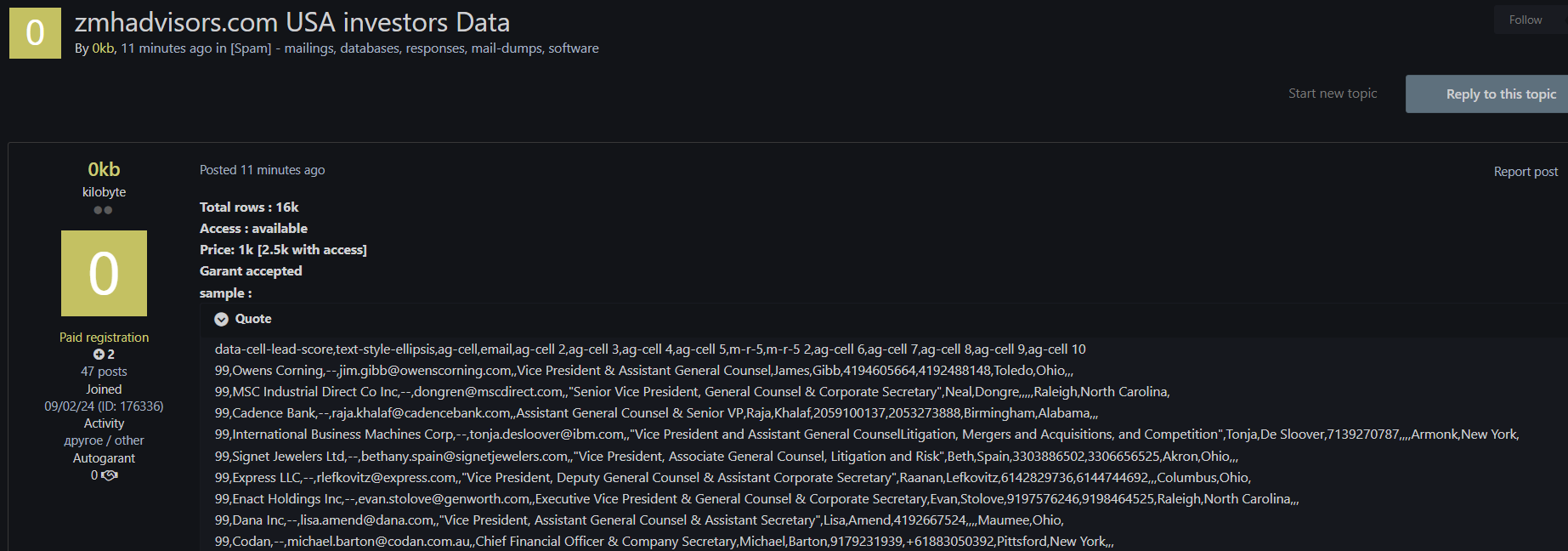
Task: Click the Autogarant handshake icon
Action: click(x=110, y=475)
